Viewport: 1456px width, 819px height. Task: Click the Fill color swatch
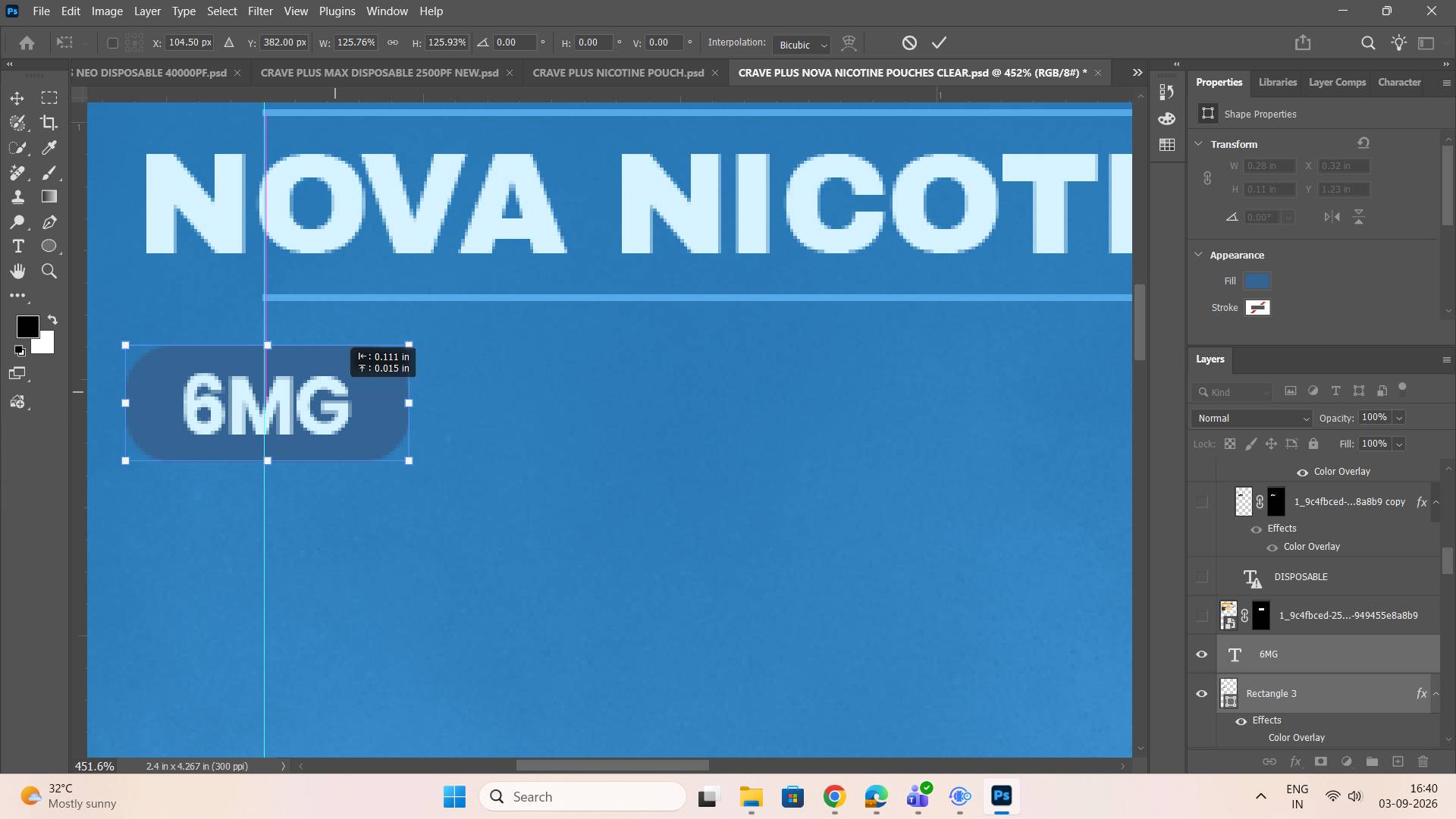(x=1257, y=281)
